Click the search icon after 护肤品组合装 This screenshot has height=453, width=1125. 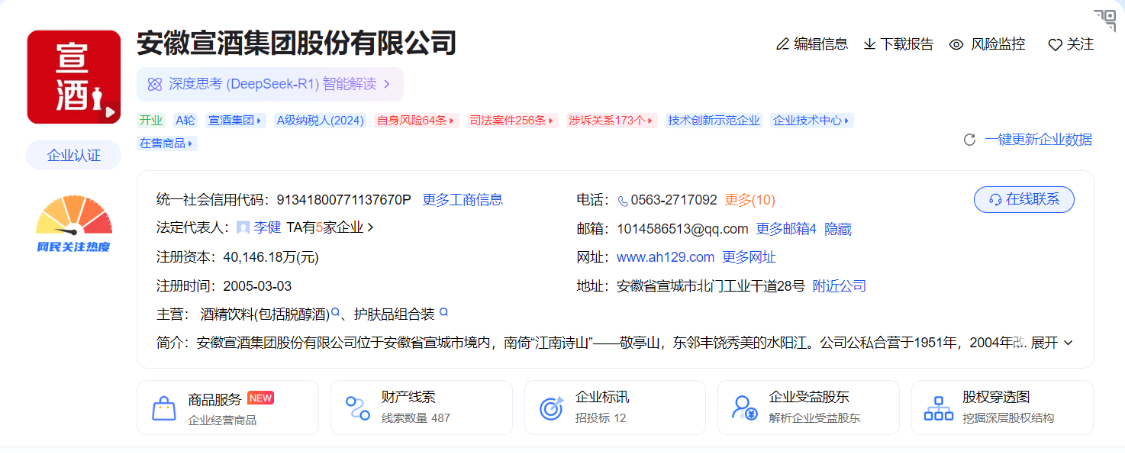pyautogui.click(x=443, y=313)
